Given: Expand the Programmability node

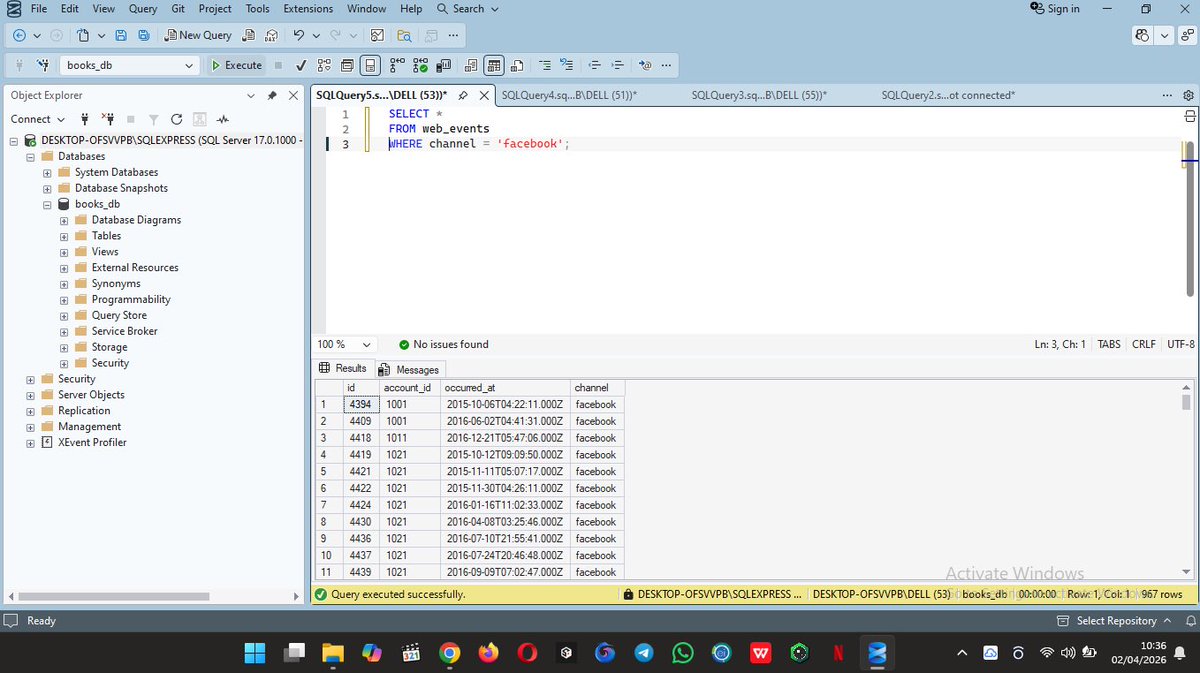Looking at the screenshot, I should (x=64, y=300).
